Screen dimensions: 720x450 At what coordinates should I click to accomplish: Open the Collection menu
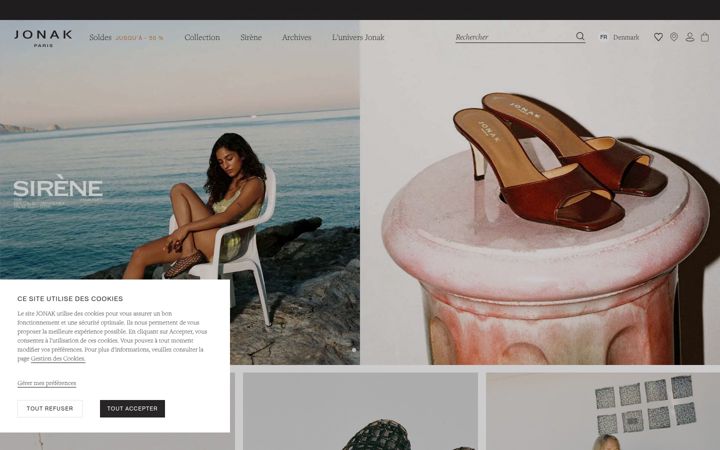tap(202, 37)
